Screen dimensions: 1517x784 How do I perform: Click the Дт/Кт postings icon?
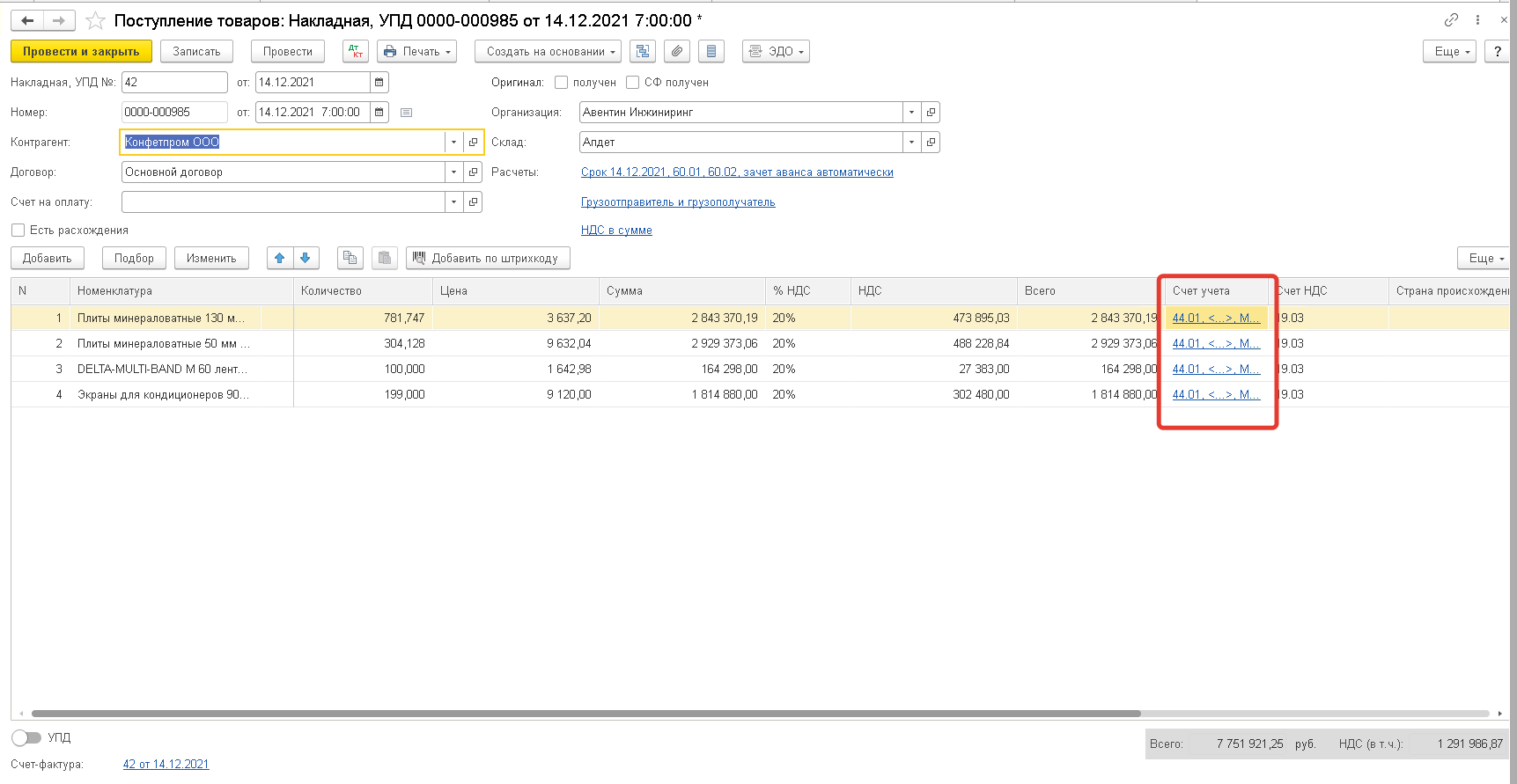[356, 52]
